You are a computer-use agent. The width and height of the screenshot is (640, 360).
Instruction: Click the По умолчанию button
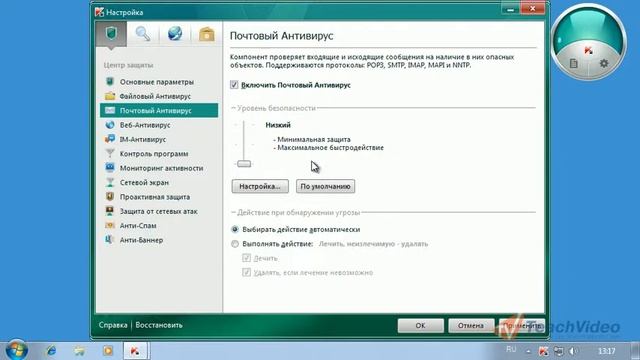[x=325, y=186]
